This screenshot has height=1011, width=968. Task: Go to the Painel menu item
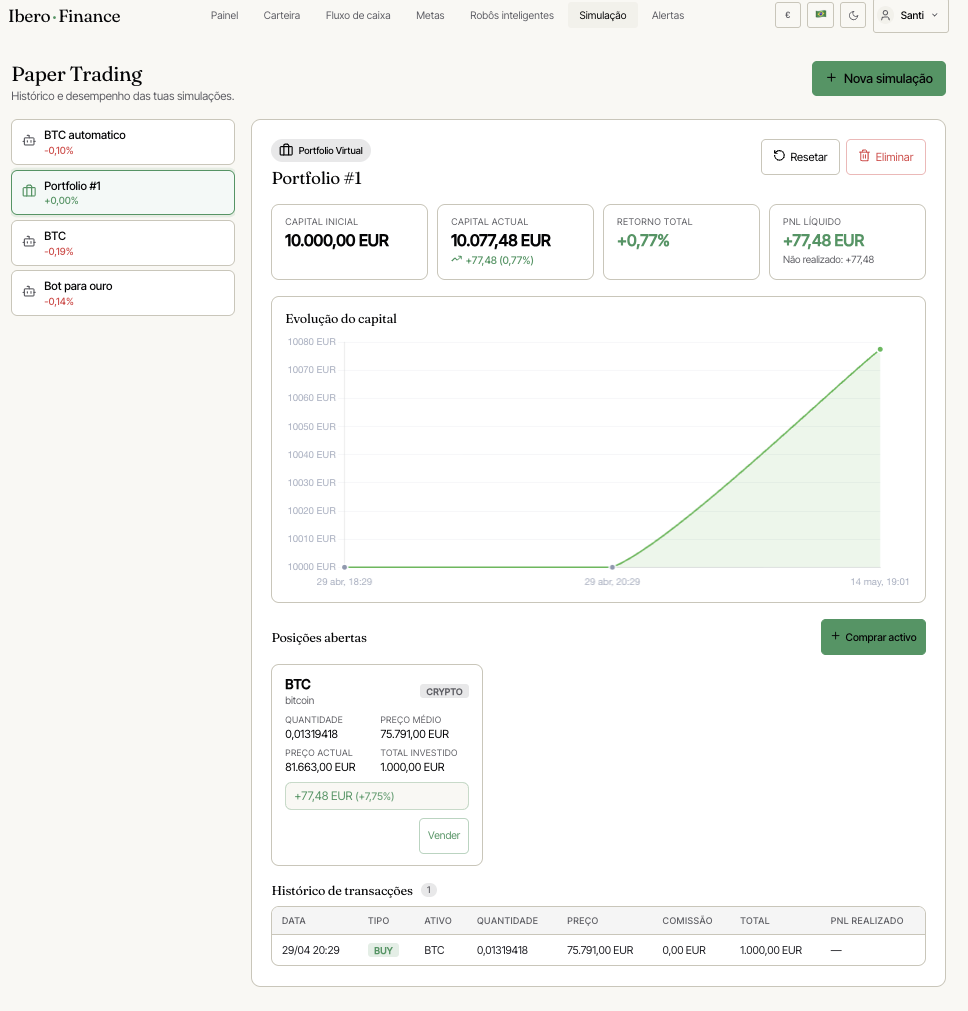(x=224, y=15)
